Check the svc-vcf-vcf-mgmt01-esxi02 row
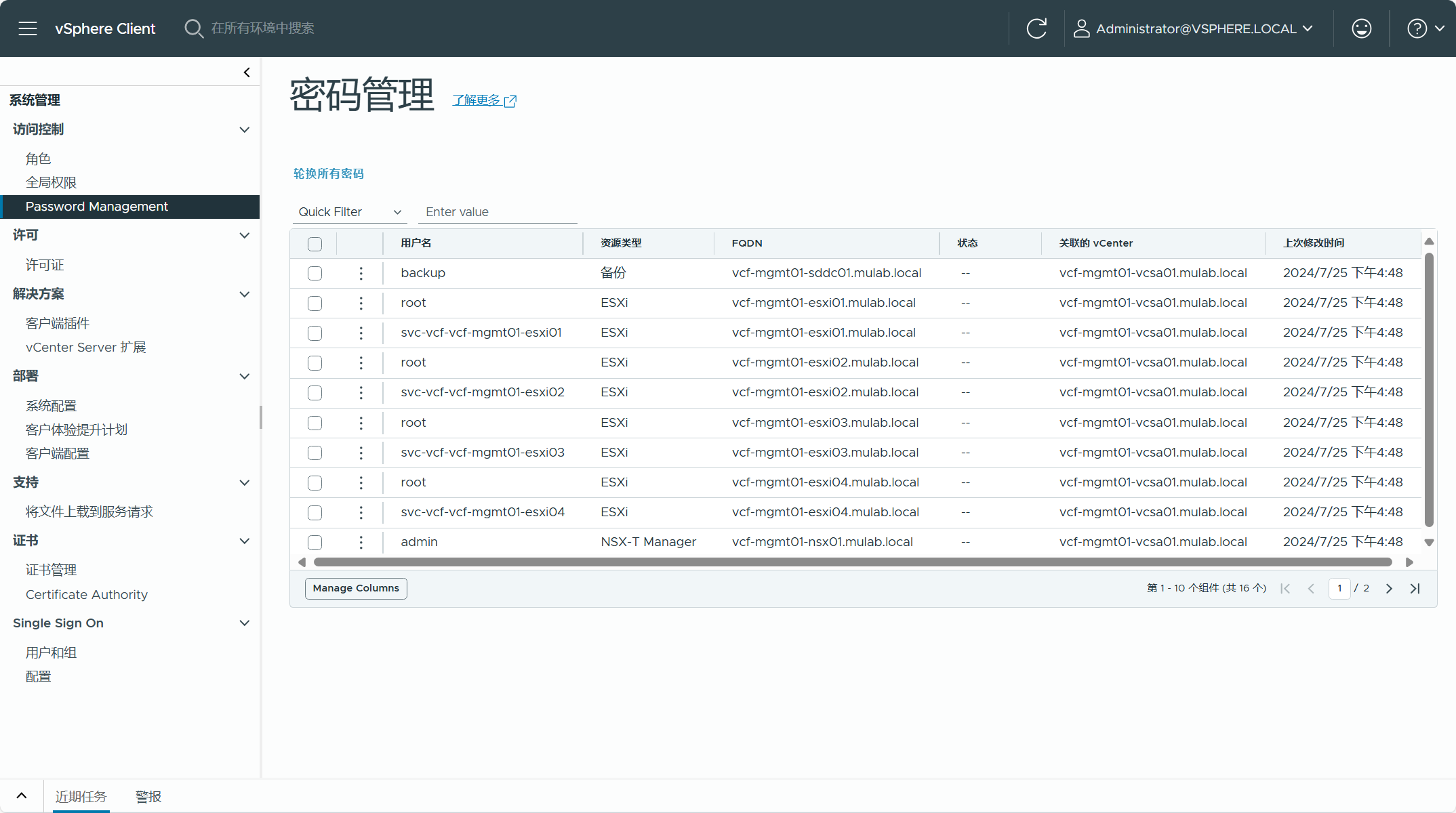Viewport: 1456px width, 813px height. pyautogui.click(x=315, y=392)
